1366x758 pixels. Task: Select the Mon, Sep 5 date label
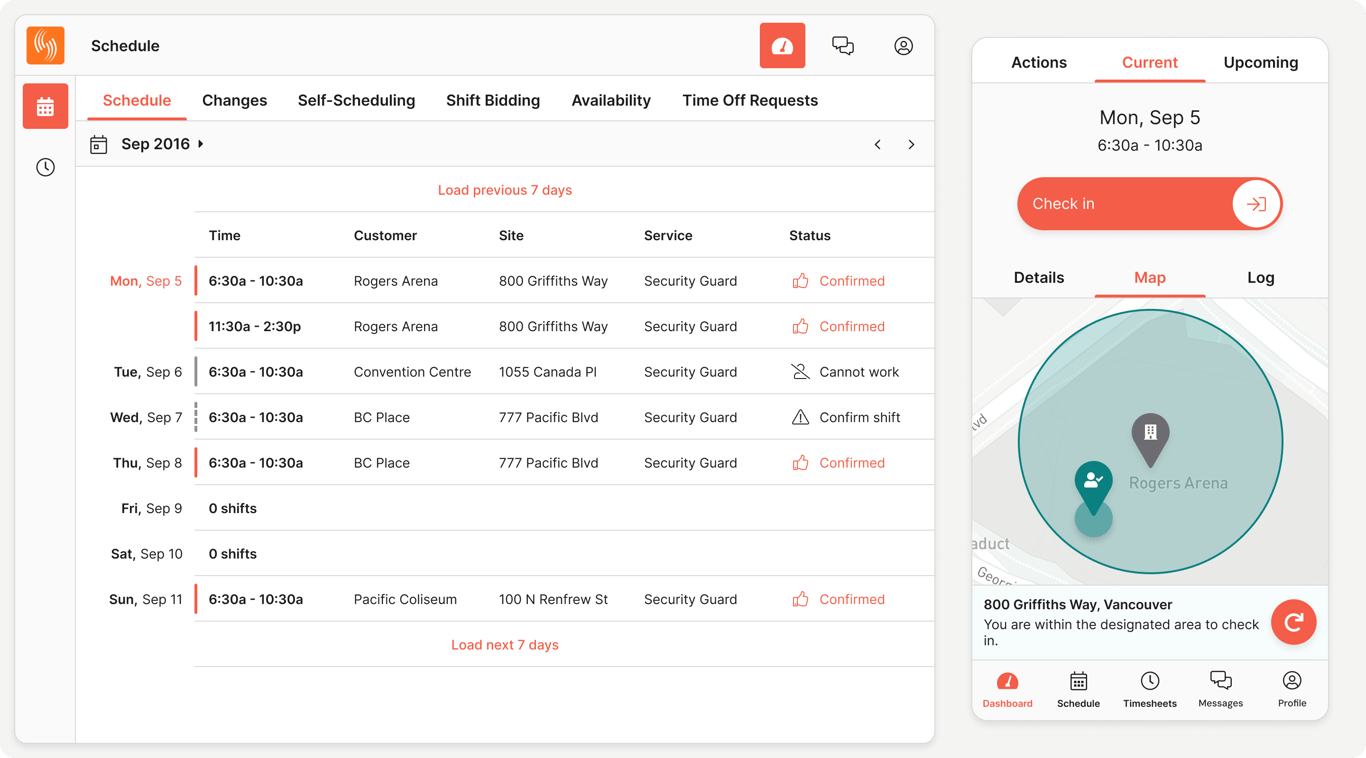[146, 281]
